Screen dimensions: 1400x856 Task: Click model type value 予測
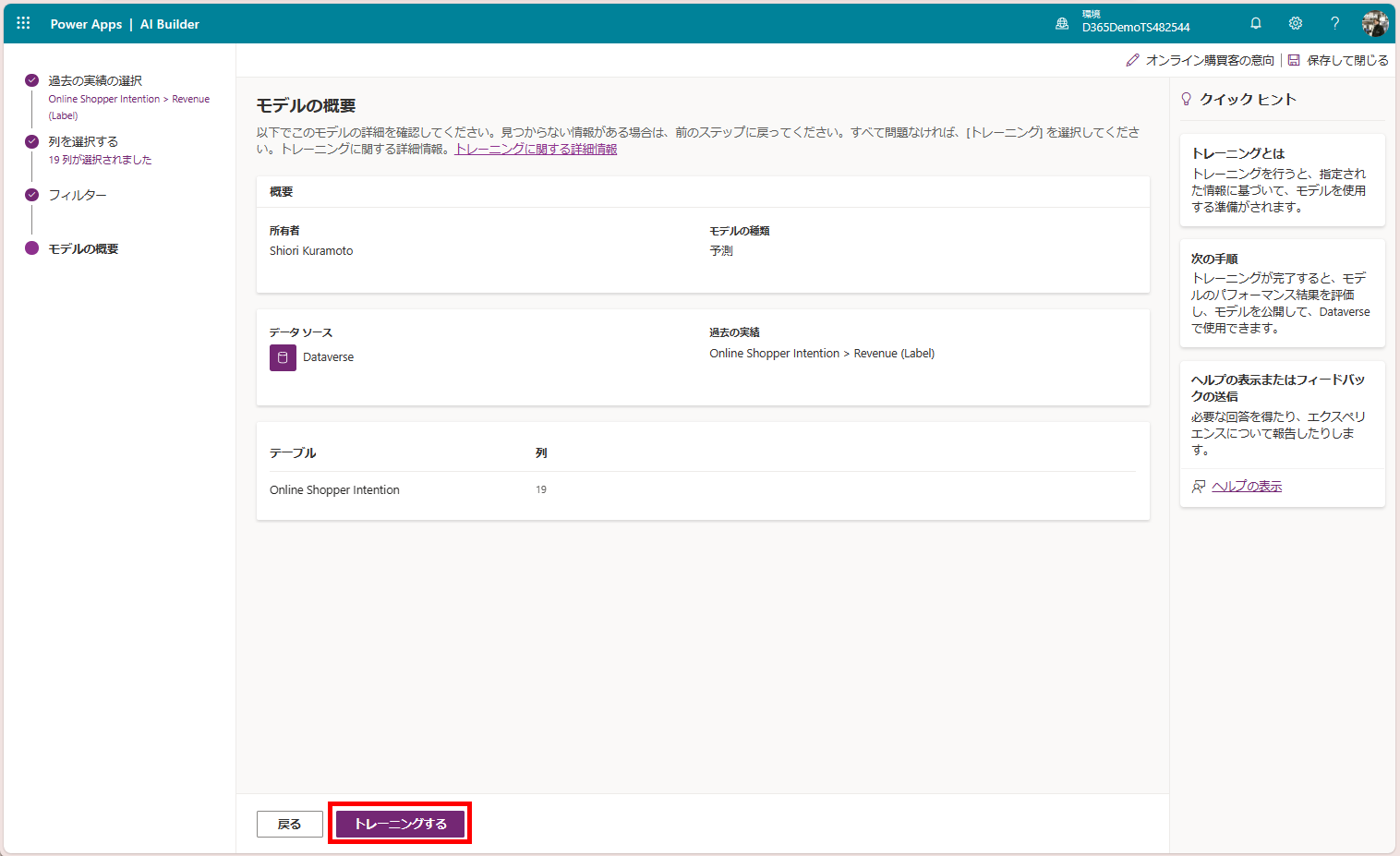click(721, 251)
